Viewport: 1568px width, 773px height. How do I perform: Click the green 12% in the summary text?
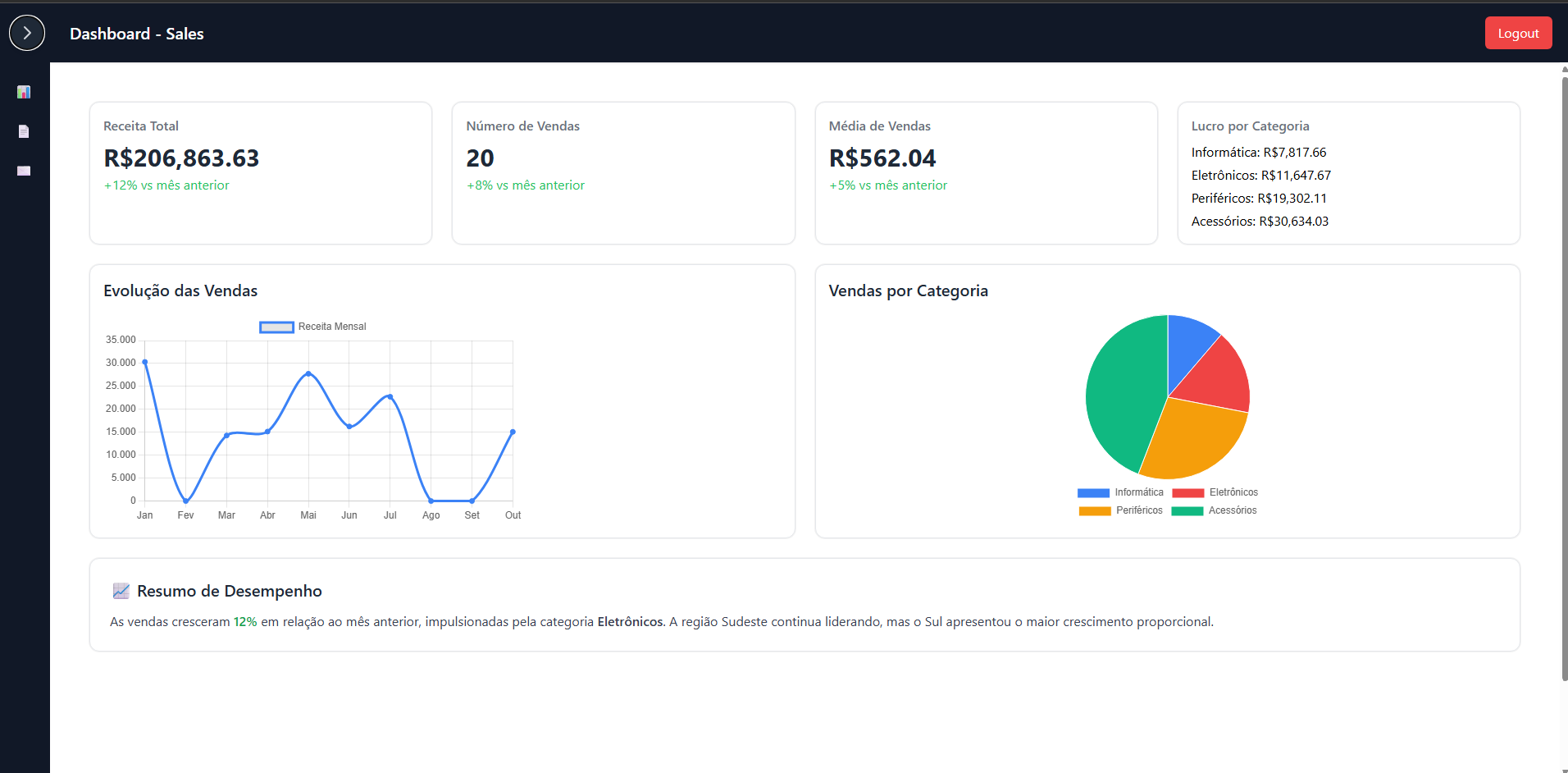245,622
